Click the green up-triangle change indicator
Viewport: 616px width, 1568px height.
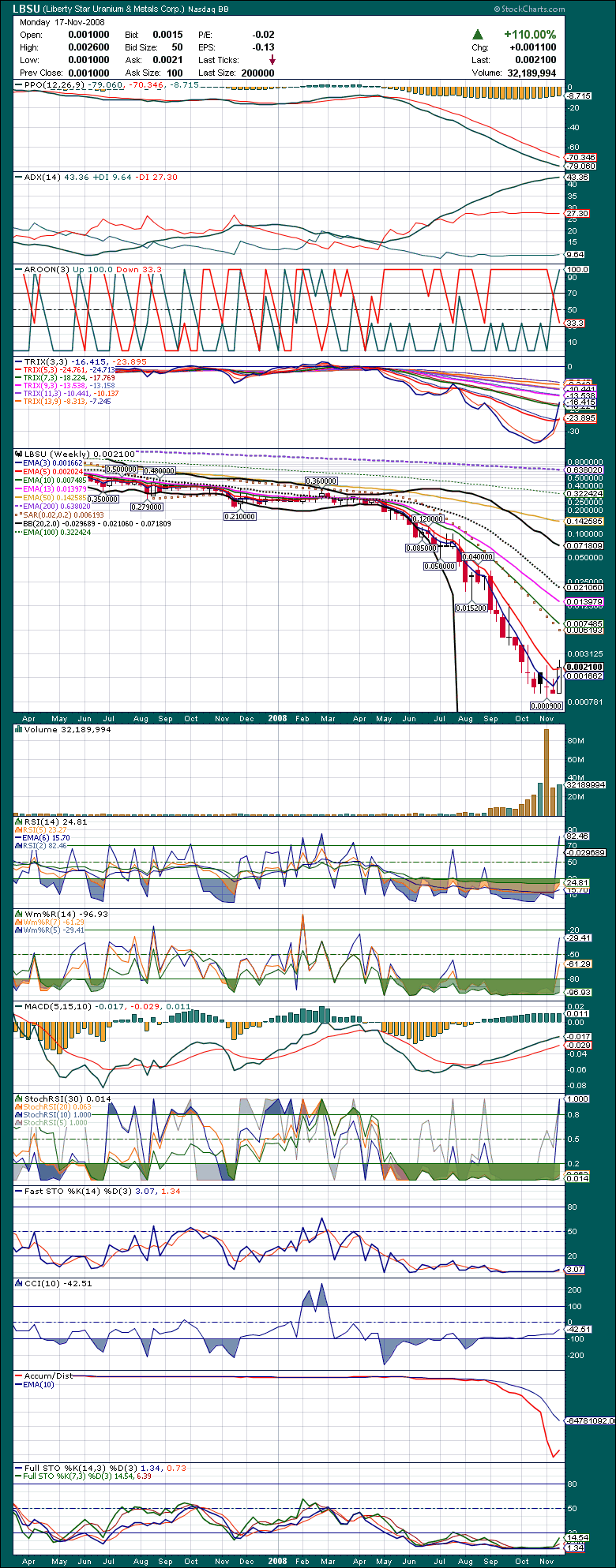pos(478,35)
